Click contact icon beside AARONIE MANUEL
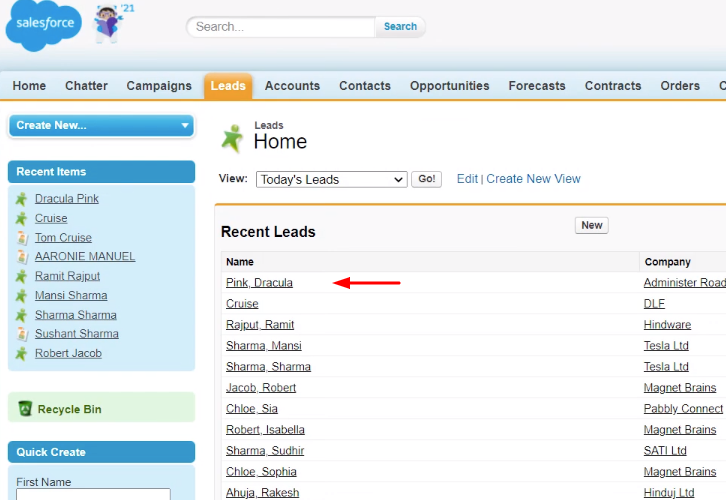Screen dimensions: 726x500 pos(22,256)
